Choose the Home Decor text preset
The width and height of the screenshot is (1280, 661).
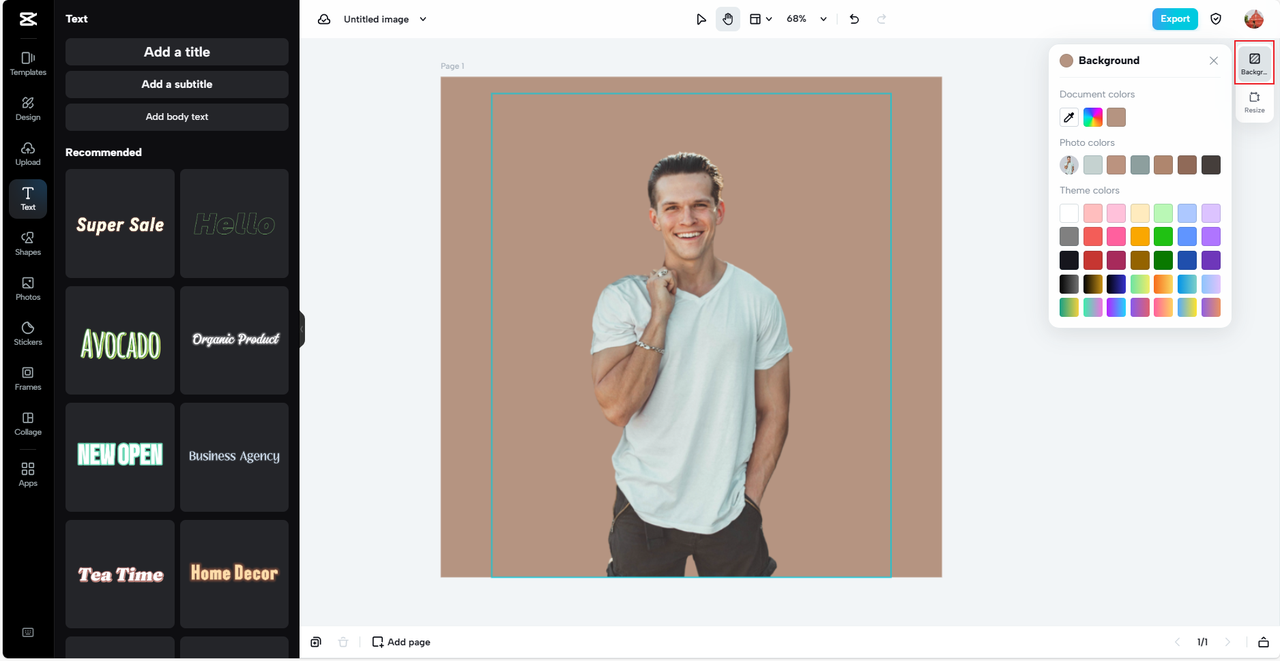click(x=234, y=574)
